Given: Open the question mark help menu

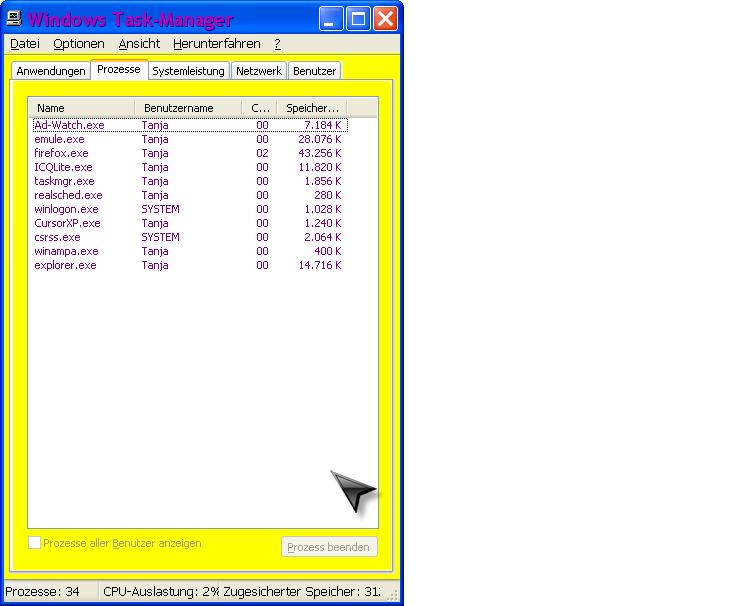Looking at the screenshot, I should tap(277, 44).
